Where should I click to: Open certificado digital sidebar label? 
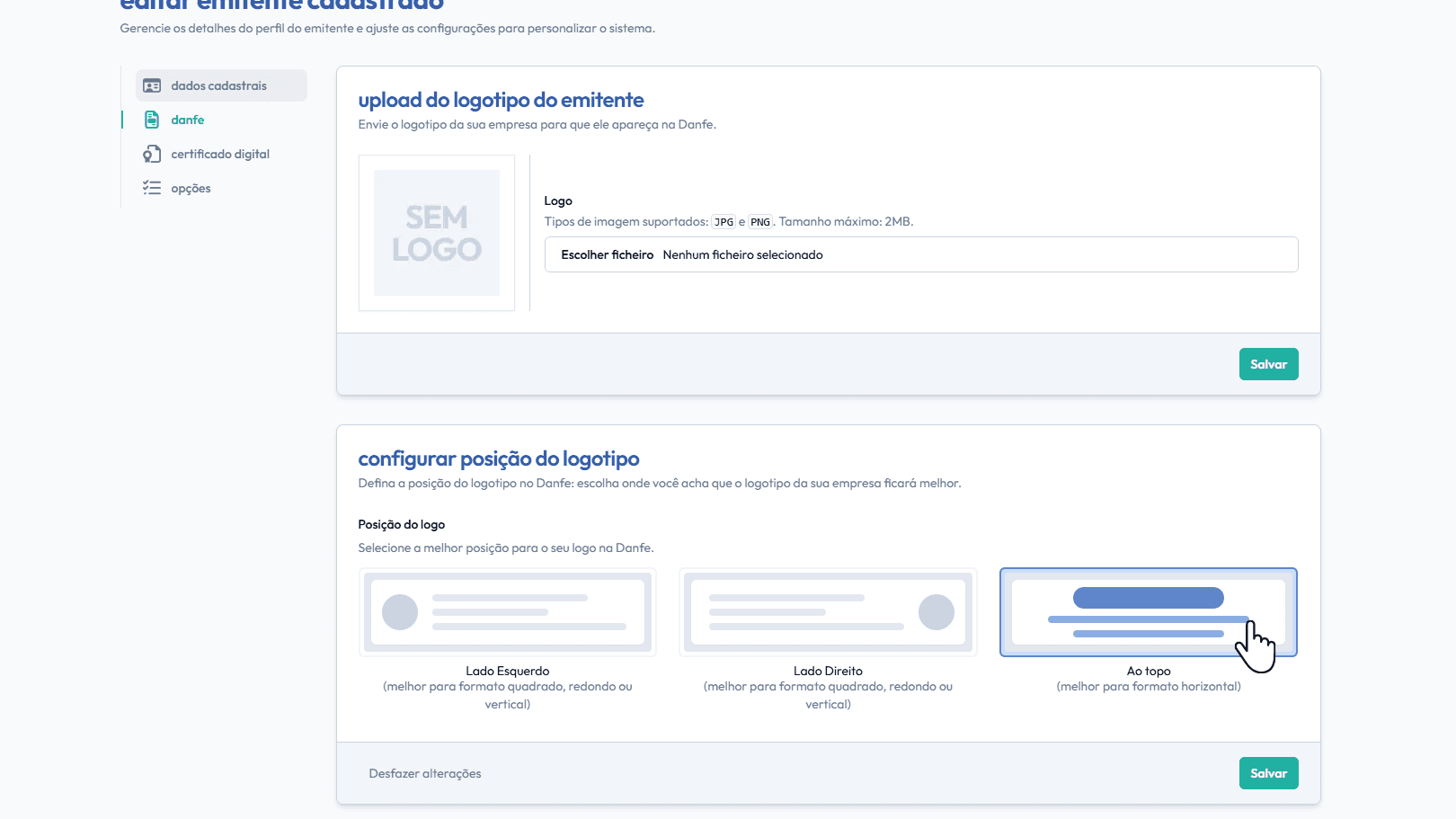(x=220, y=154)
